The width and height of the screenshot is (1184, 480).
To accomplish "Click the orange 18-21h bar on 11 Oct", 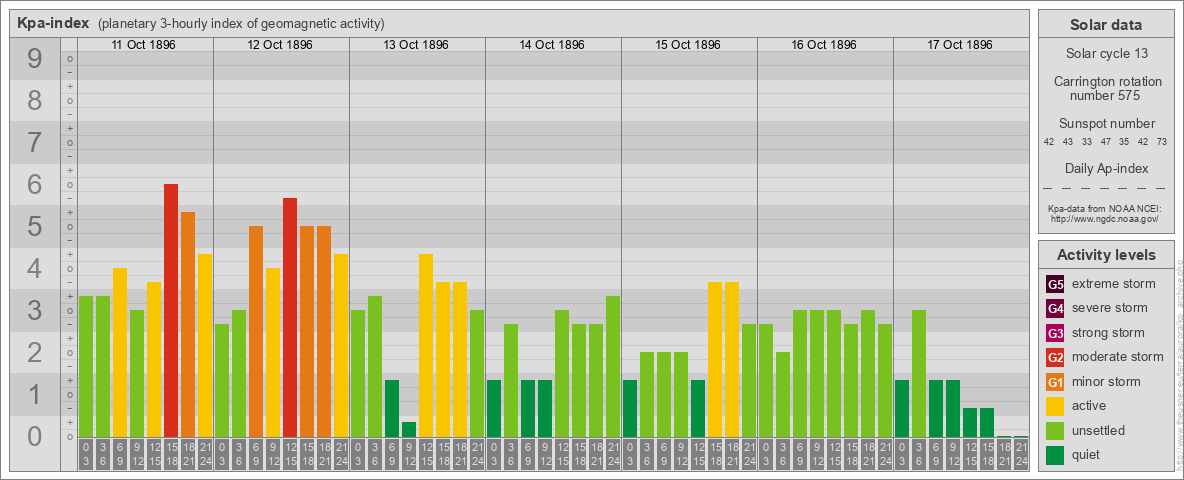I will pyautogui.click(x=188, y=325).
